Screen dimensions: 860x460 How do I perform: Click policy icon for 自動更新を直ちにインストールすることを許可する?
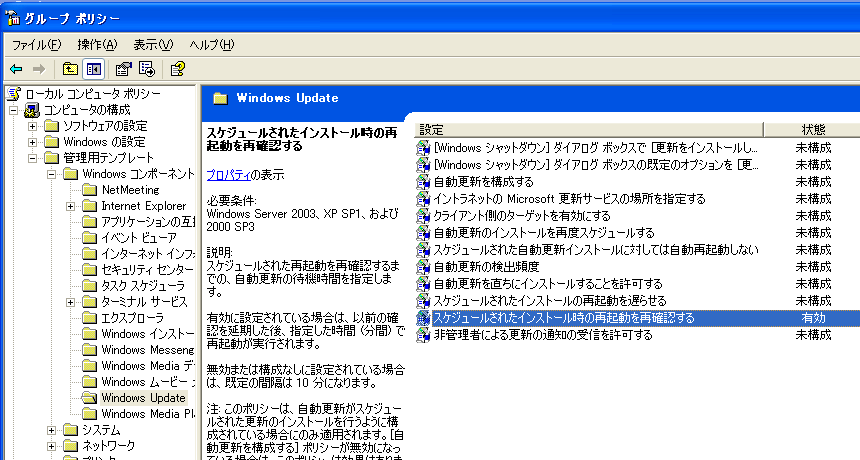click(423, 283)
